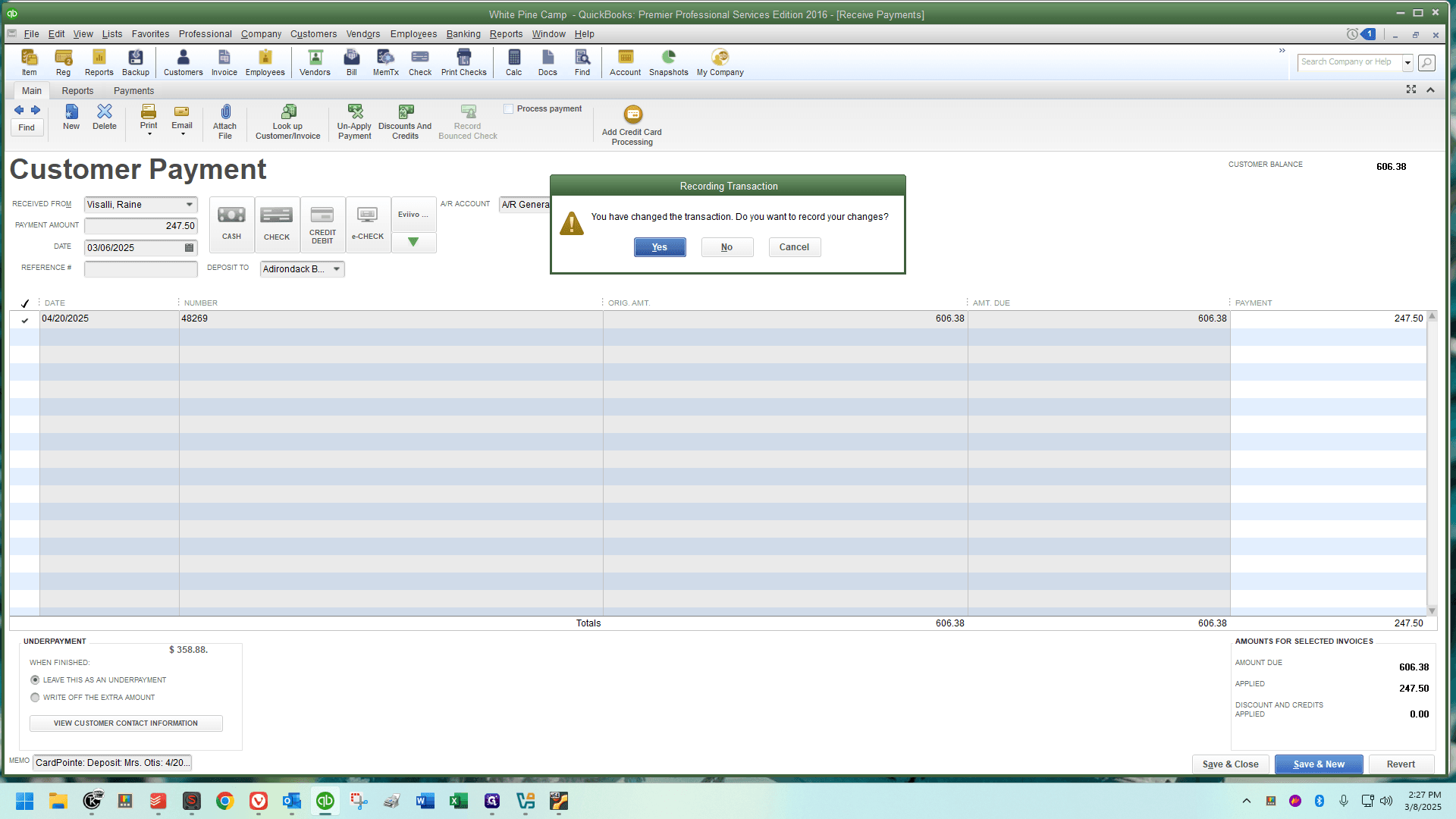Click Yes to record changes
The image size is (1456, 819).
[660, 247]
